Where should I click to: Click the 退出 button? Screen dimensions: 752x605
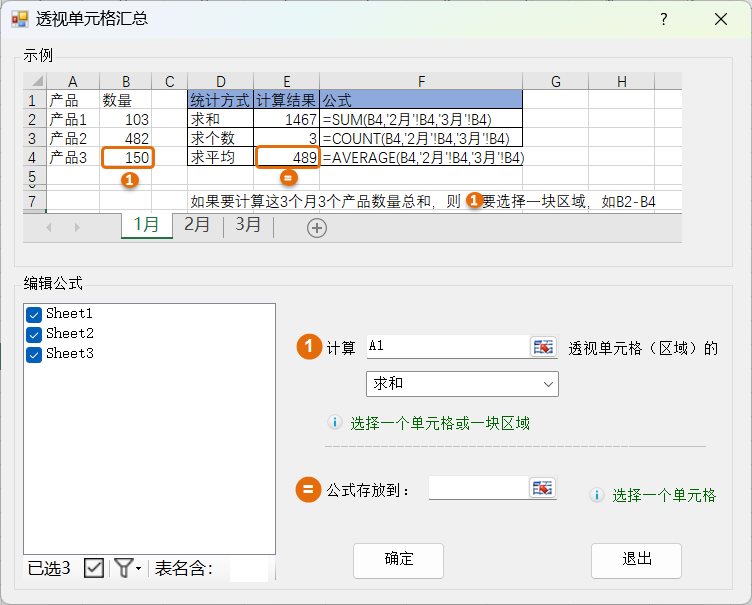click(636, 559)
